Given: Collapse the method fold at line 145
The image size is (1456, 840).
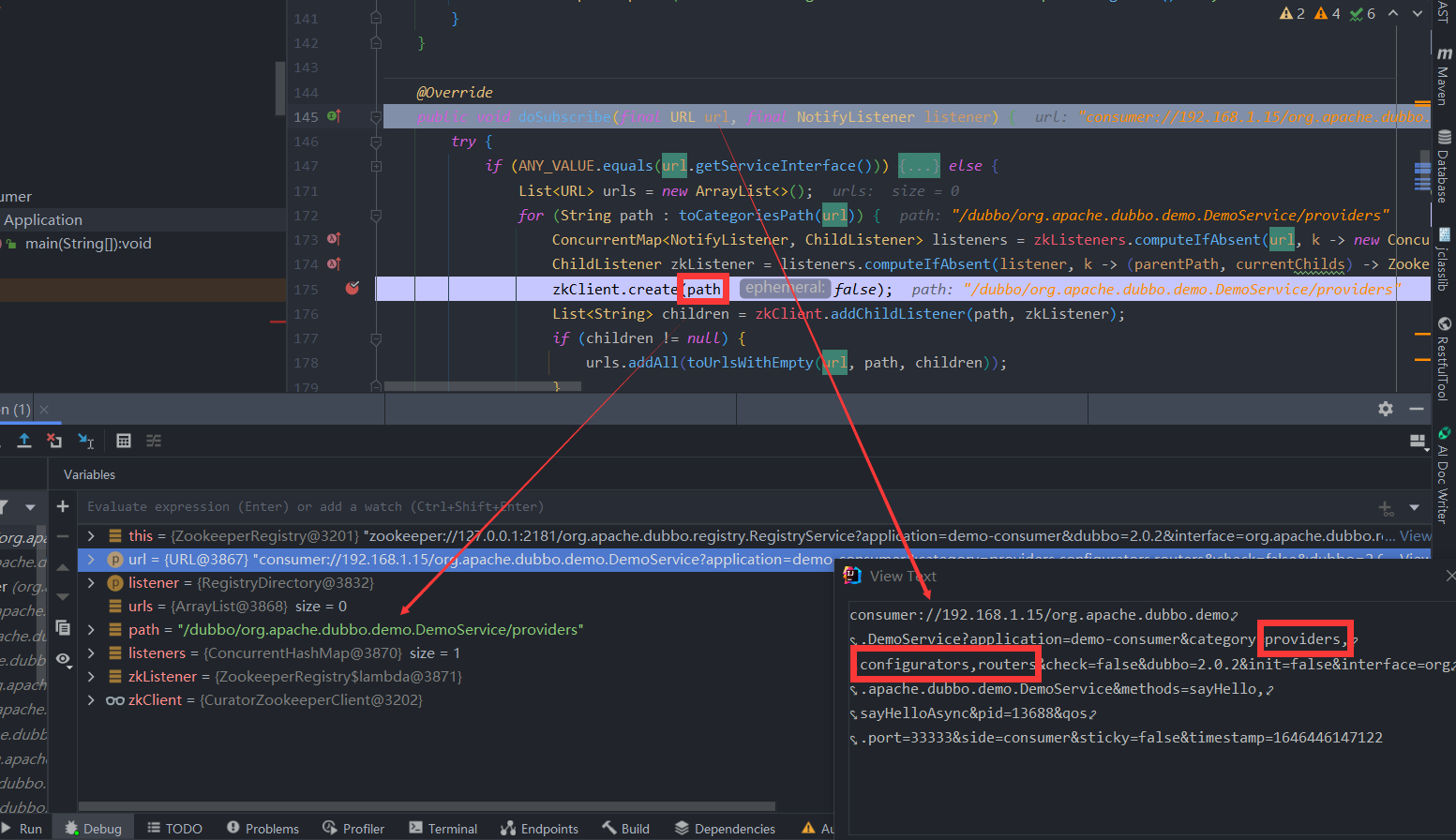Looking at the screenshot, I should point(376,117).
